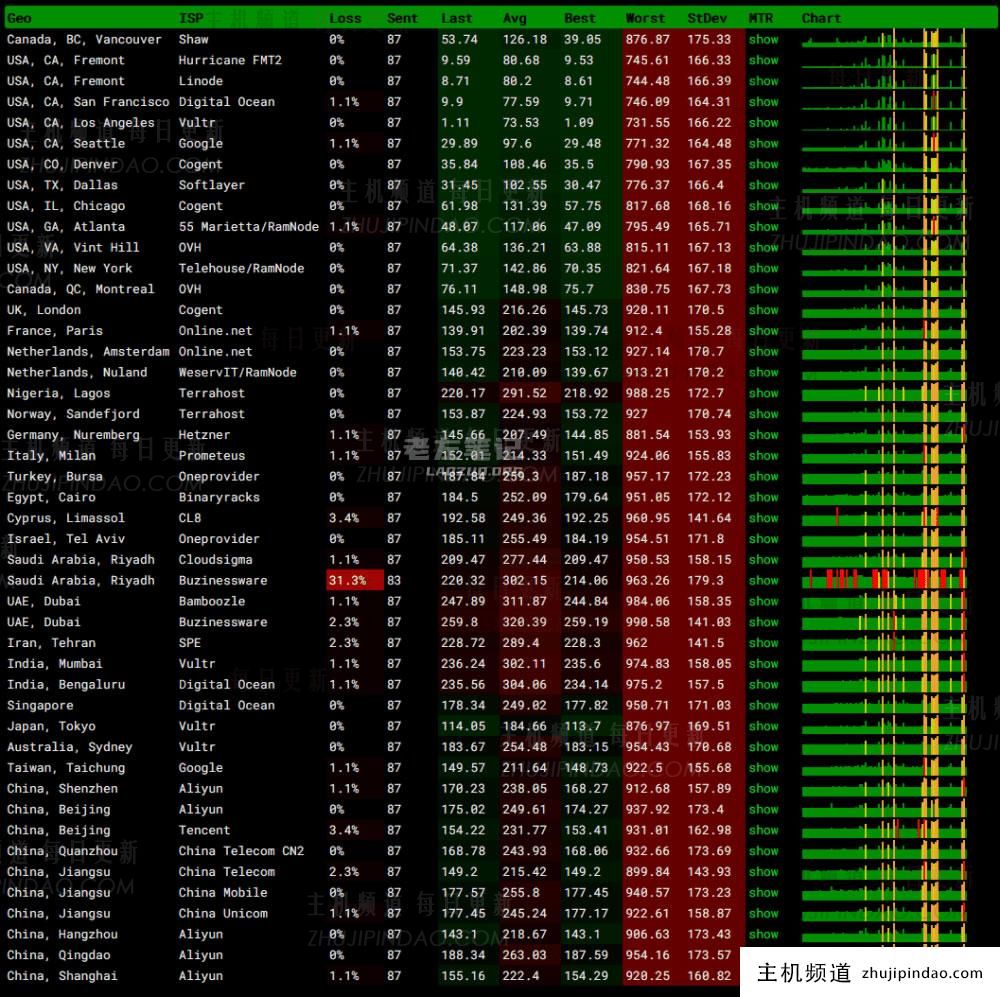1000x997 pixels.
Task: Click the chart for Beijing Tencent row
Action: [x=884, y=830]
